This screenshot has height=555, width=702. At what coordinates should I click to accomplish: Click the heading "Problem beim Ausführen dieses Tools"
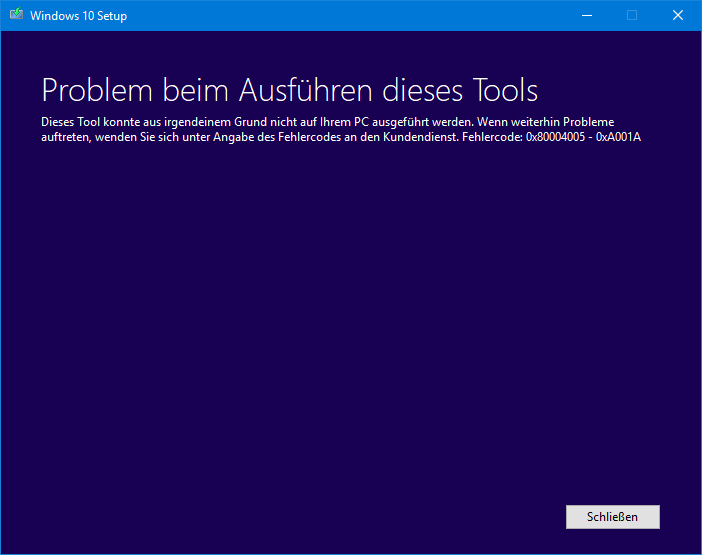point(289,90)
